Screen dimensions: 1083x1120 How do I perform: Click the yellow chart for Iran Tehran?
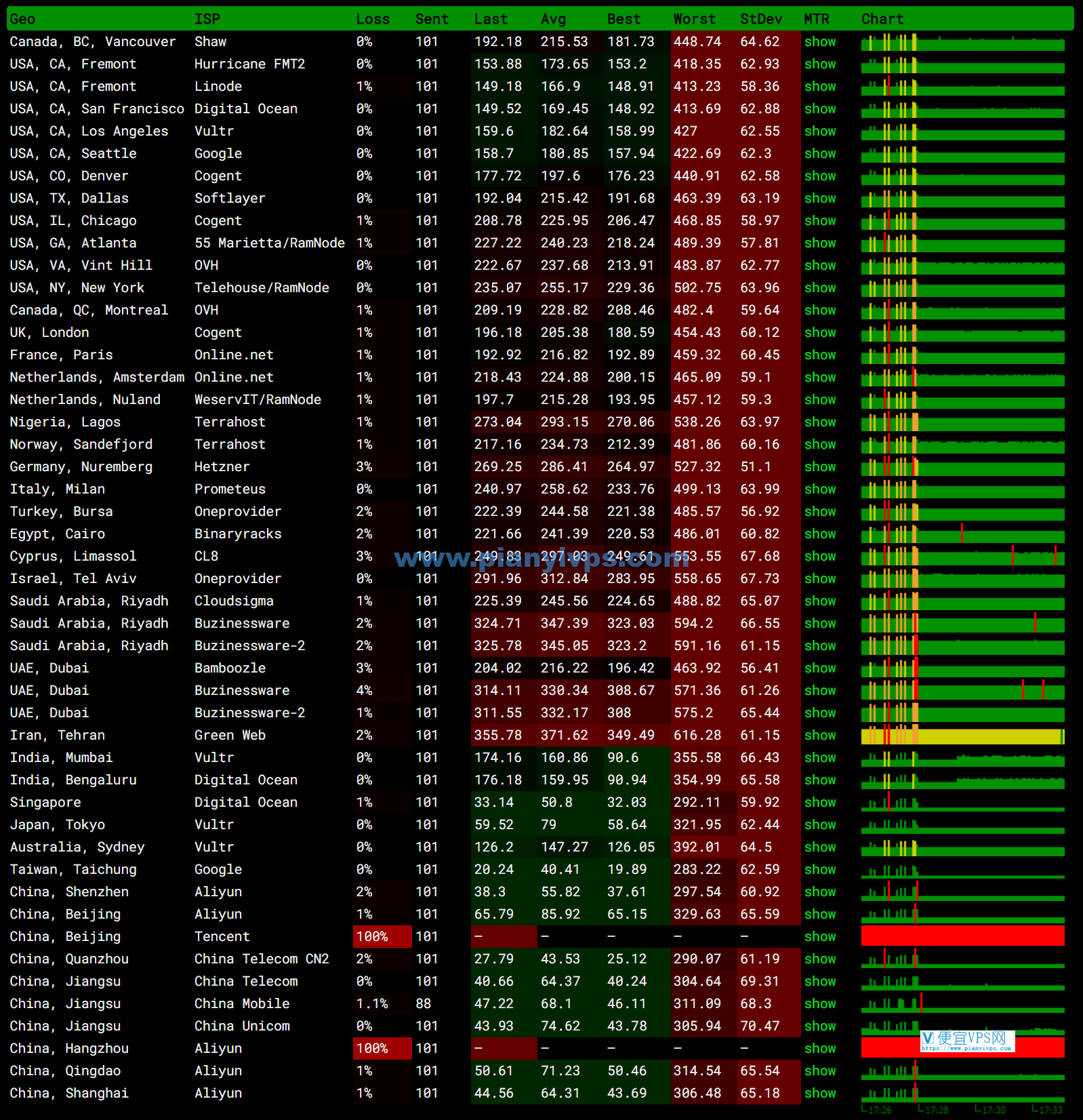962,735
